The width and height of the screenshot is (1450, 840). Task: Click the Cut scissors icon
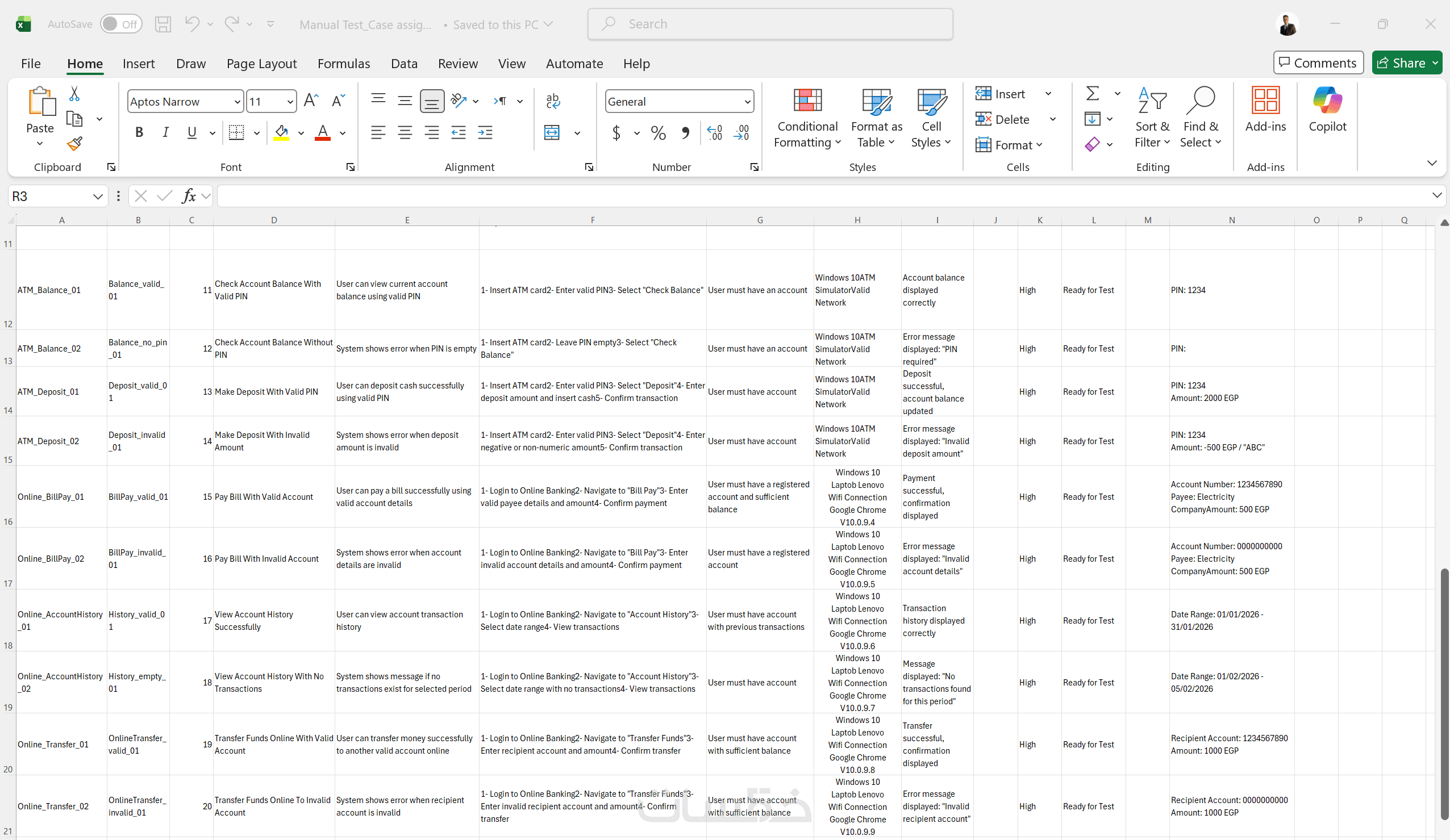click(74, 94)
